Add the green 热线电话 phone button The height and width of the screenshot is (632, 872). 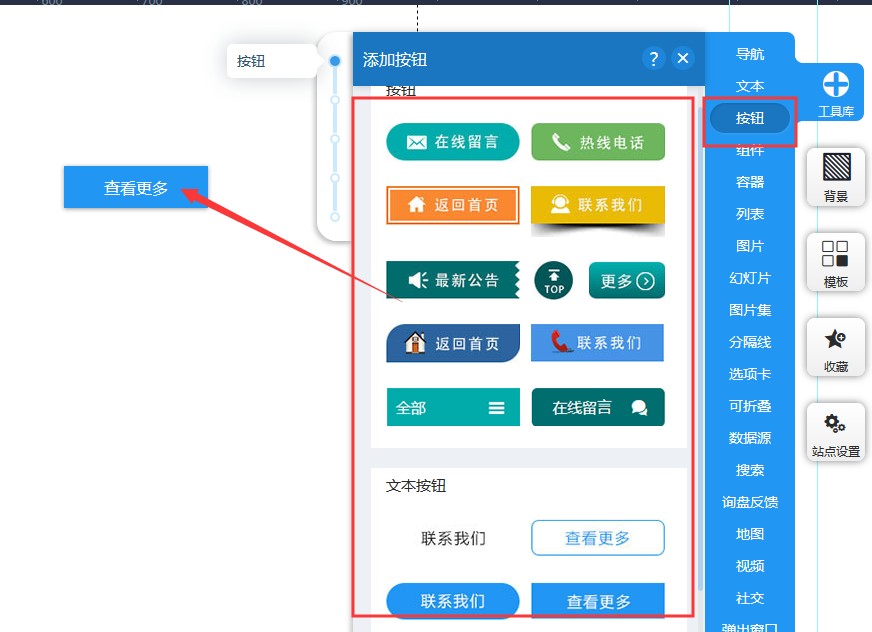[x=598, y=142]
